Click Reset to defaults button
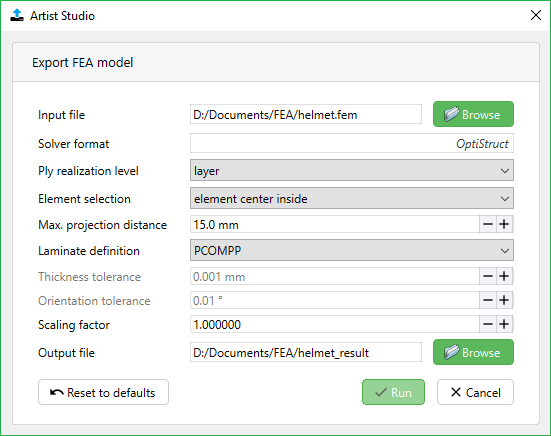551x436 pixels. (x=103, y=392)
